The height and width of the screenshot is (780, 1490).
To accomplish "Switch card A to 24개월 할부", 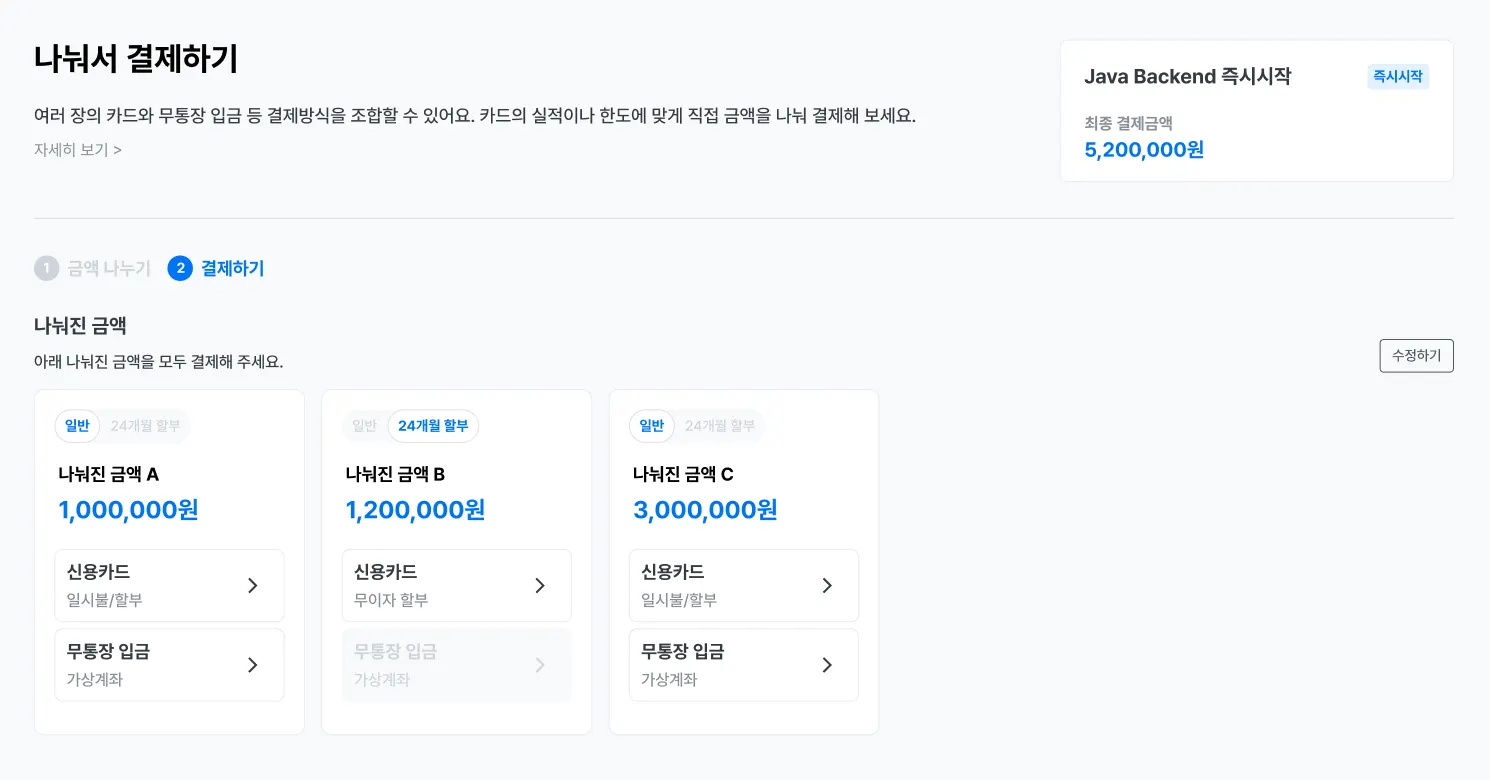I will (146, 426).
